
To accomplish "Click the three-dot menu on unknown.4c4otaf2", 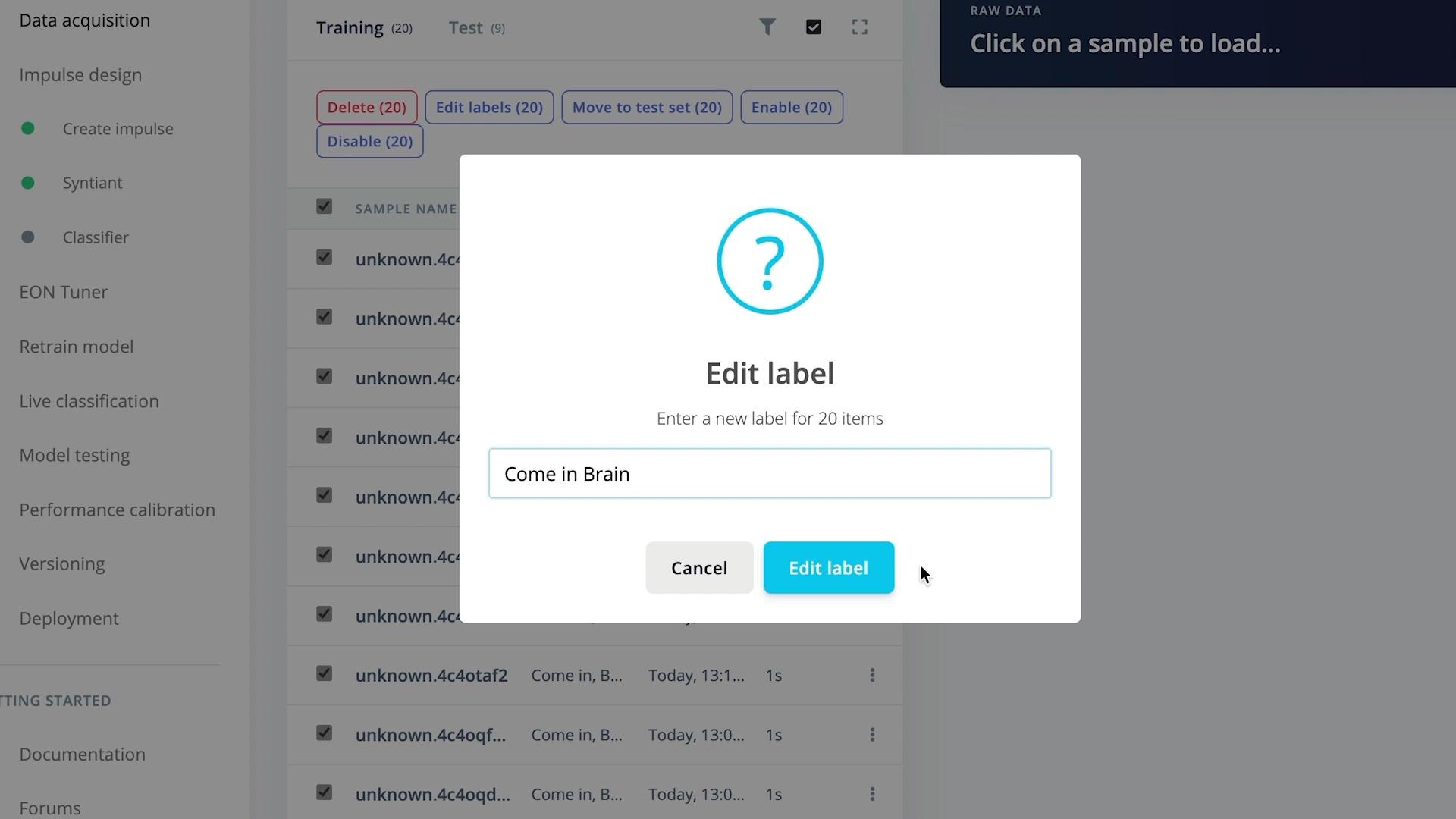I will (x=872, y=675).
